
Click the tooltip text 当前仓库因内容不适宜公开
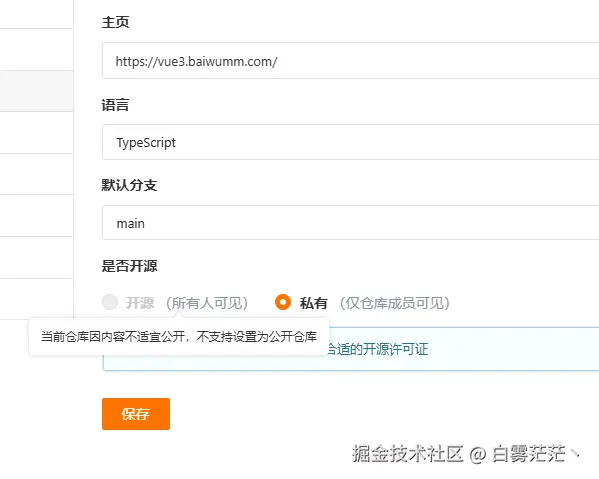click(113, 337)
